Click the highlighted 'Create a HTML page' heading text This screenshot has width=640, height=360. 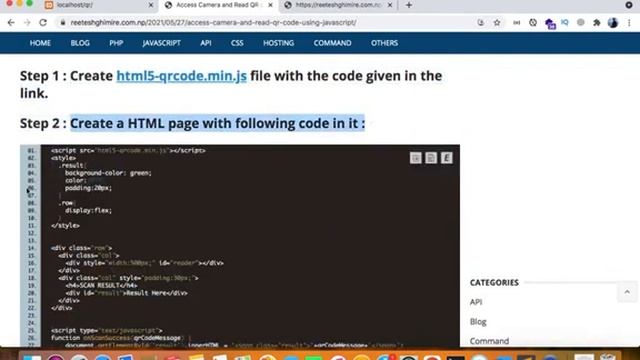point(218,123)
